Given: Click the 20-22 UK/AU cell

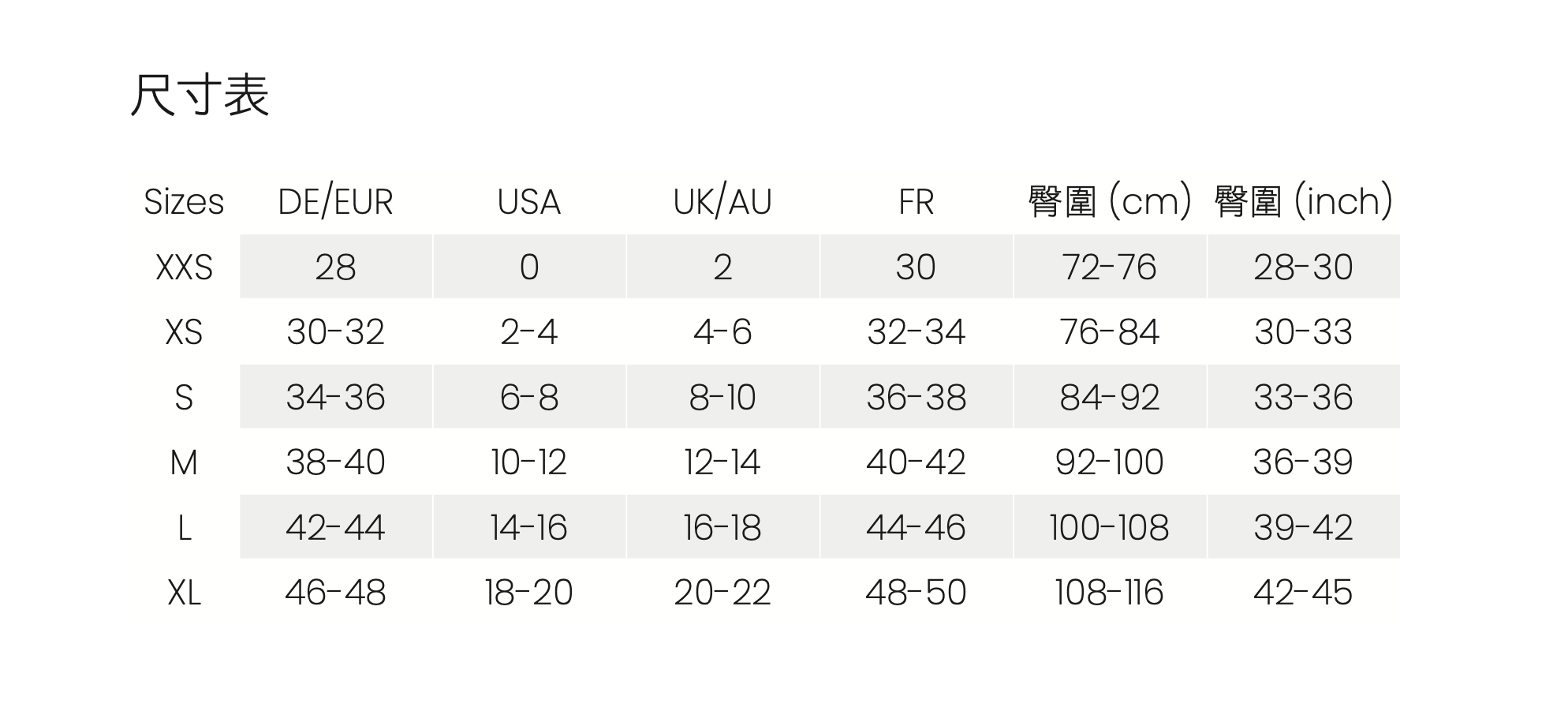Looking at the screenshot, I should pyautogui.click(x=722, y=593).
